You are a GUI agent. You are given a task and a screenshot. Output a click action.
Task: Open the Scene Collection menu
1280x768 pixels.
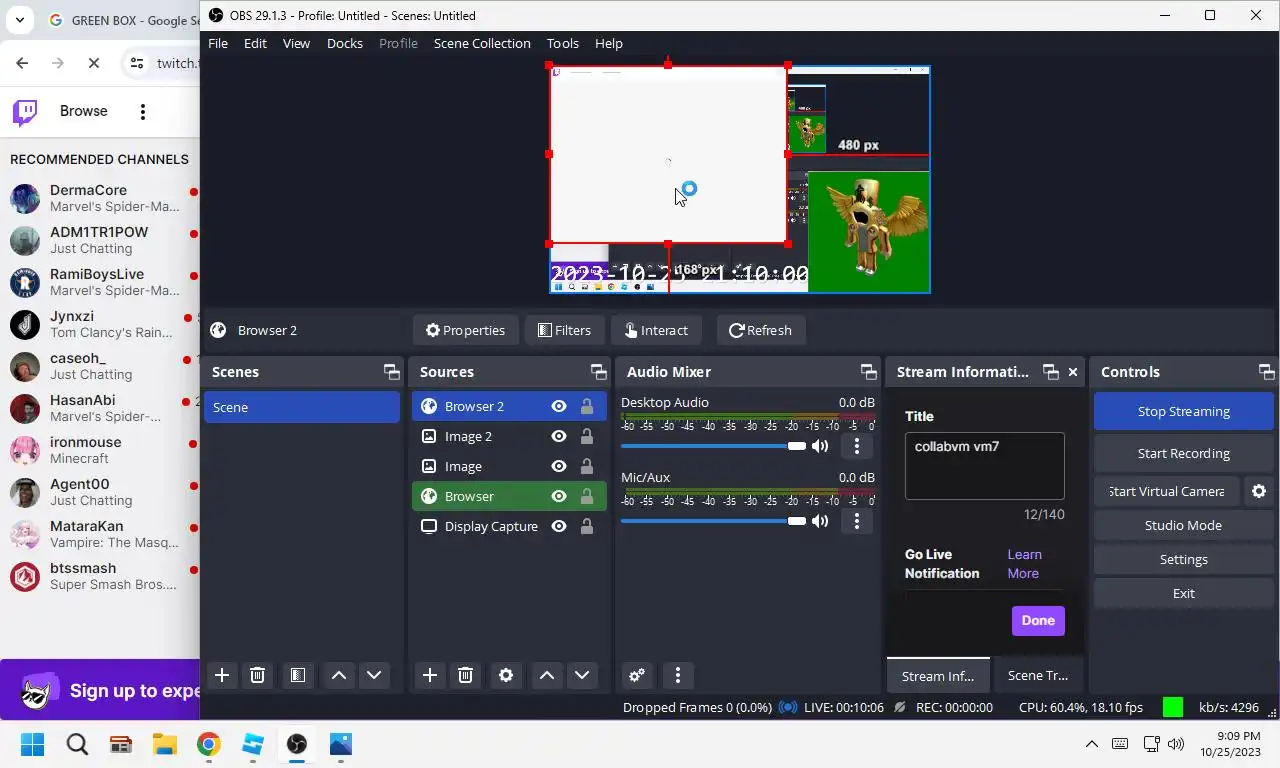482,43
